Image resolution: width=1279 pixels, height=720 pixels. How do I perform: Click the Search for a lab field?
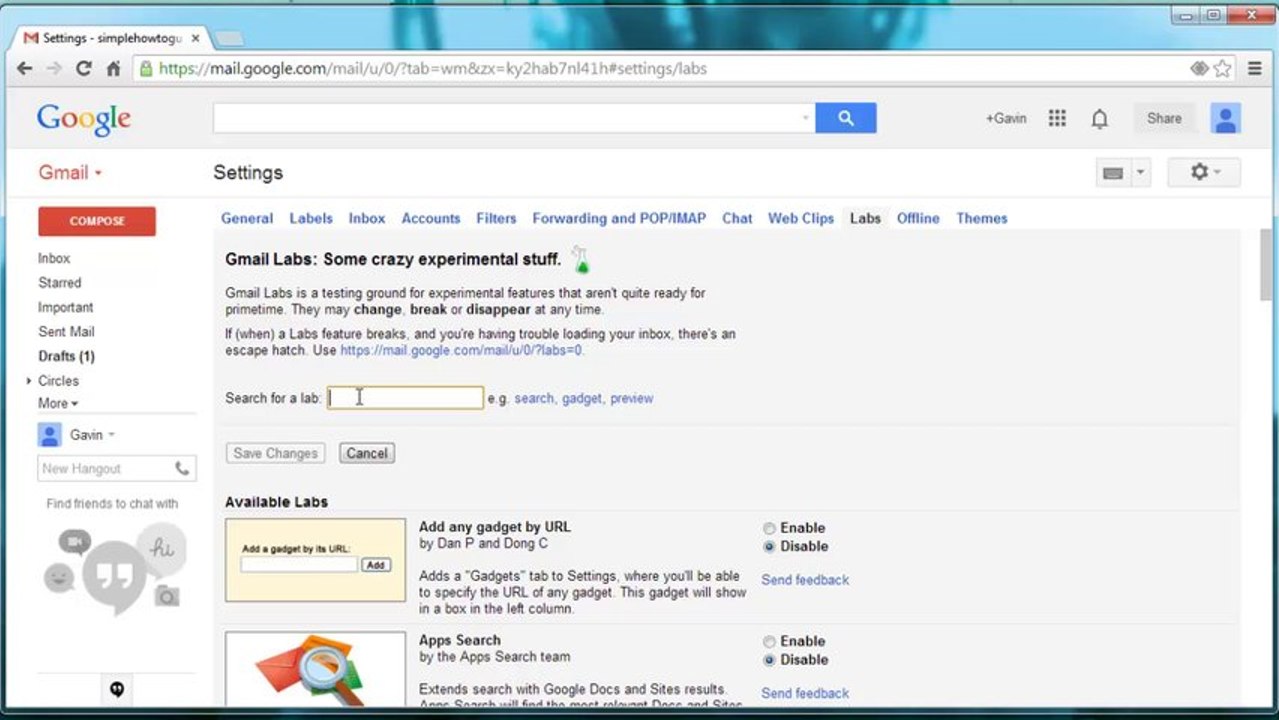405,398
